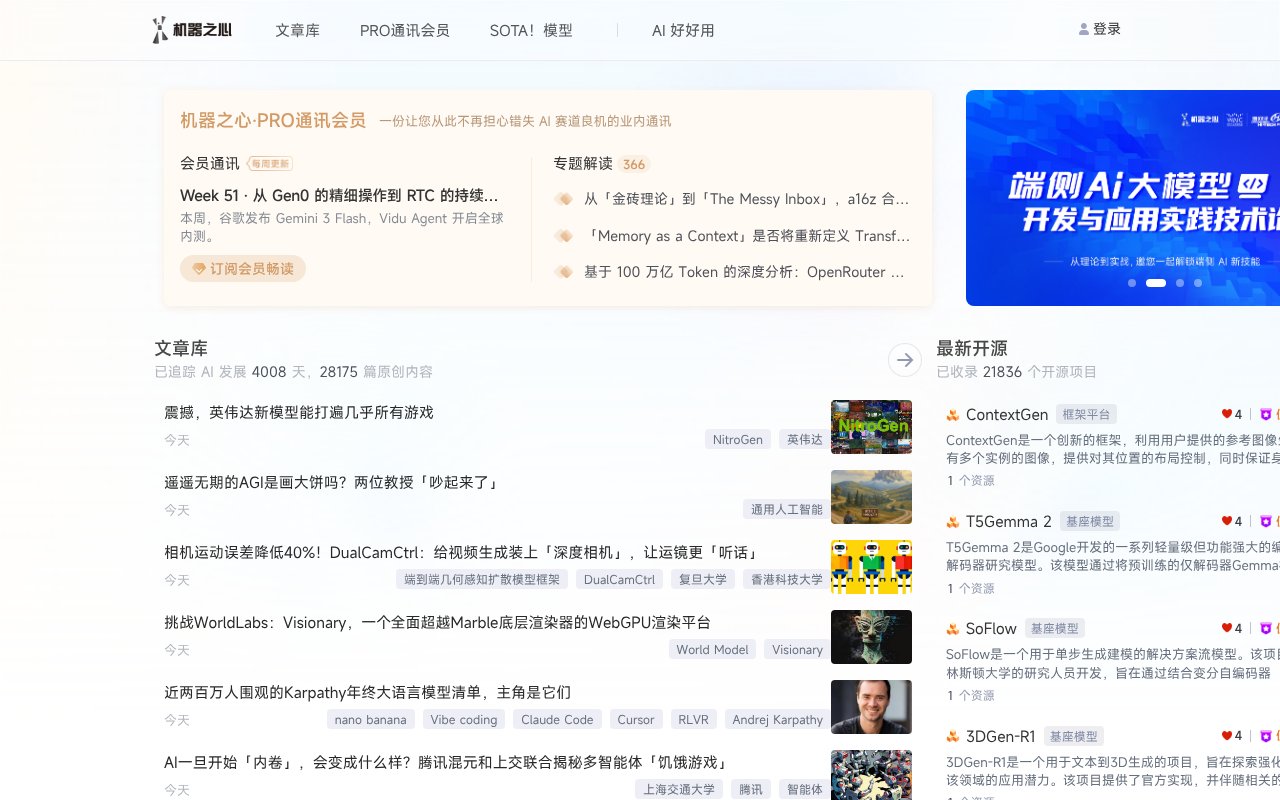Click the circular arrow beside 文章库 section

pos(904,360)
